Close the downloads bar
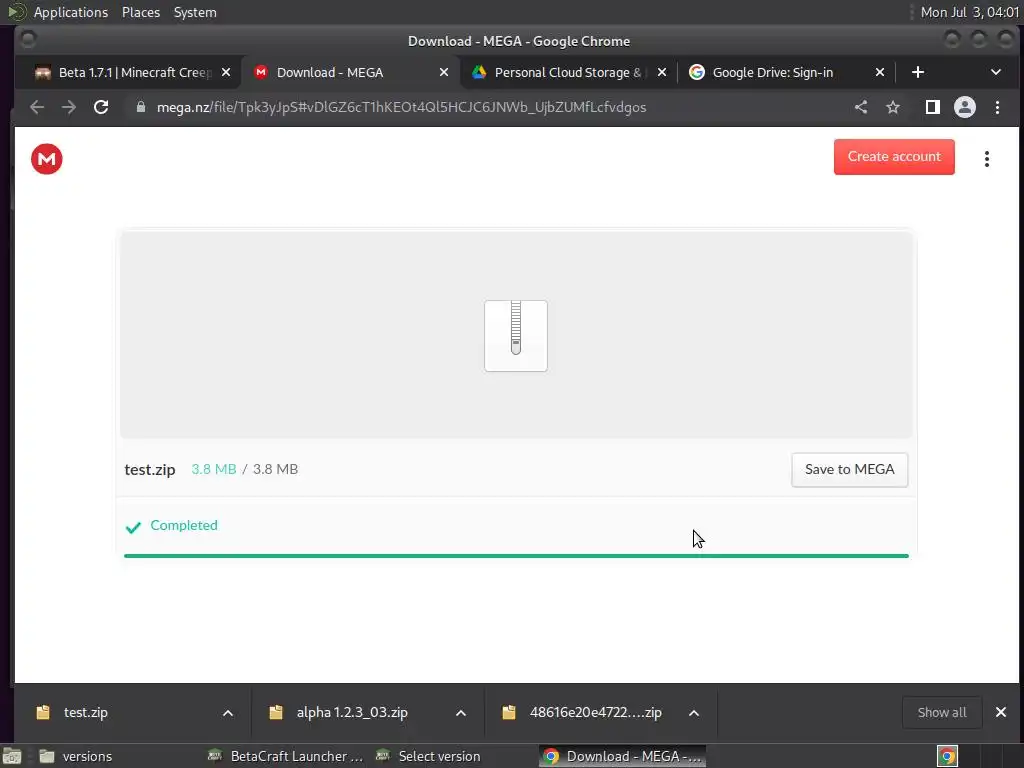Screen dimensions: 1024x768 click(x=1000, y=712)
